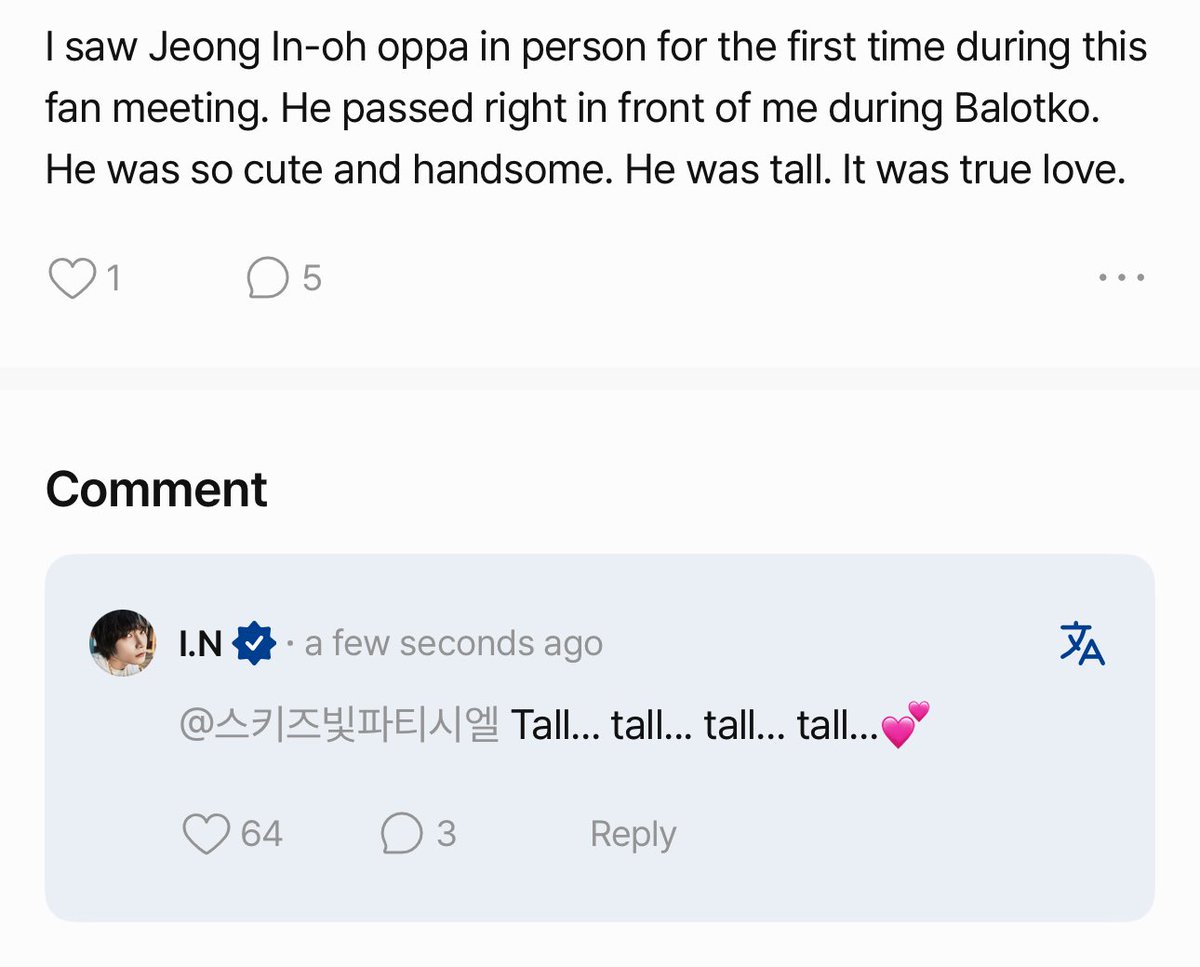
Task: Select the Comment section heading
Action: (x=156, y=489)
